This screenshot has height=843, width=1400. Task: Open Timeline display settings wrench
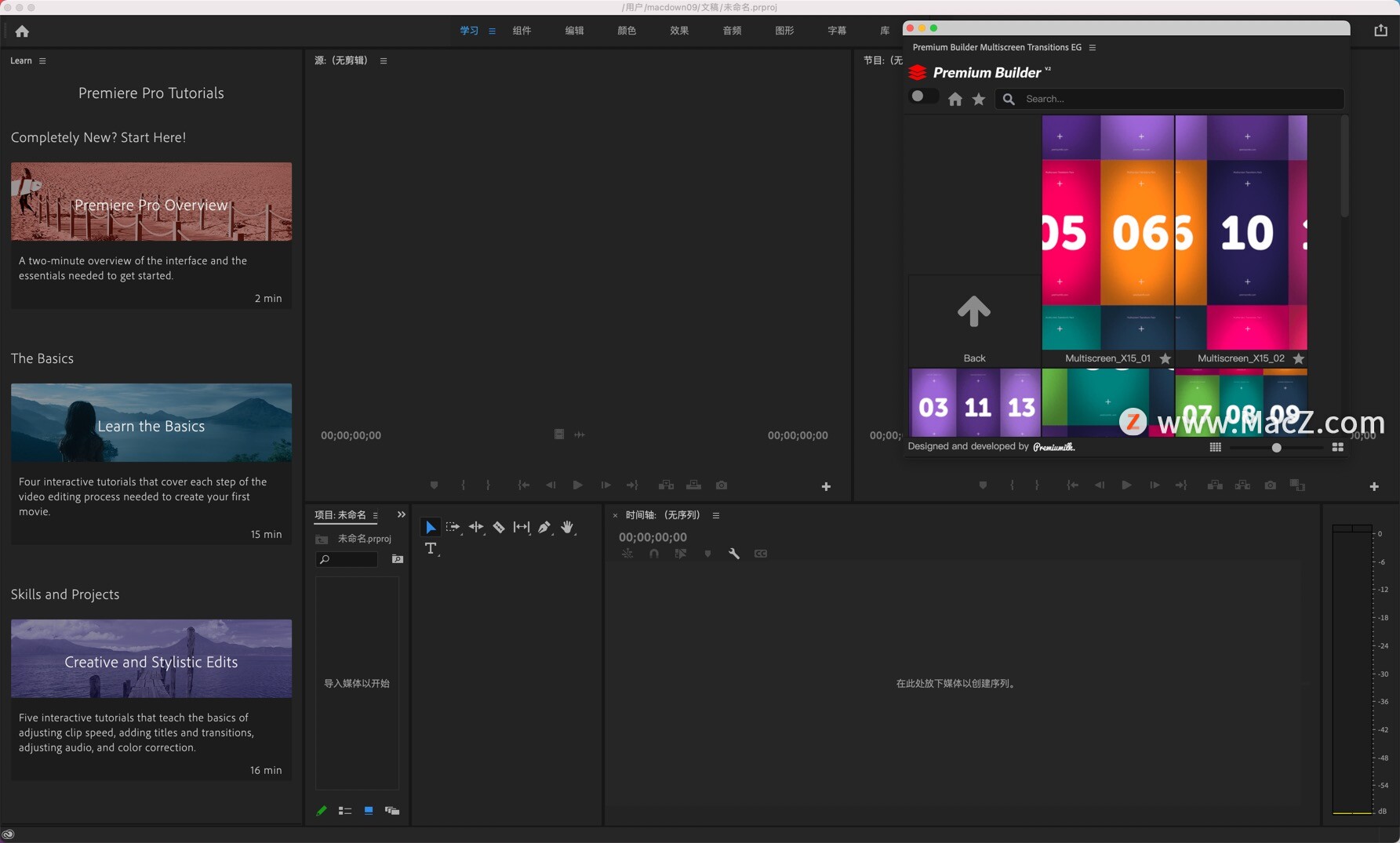point(734,554)
